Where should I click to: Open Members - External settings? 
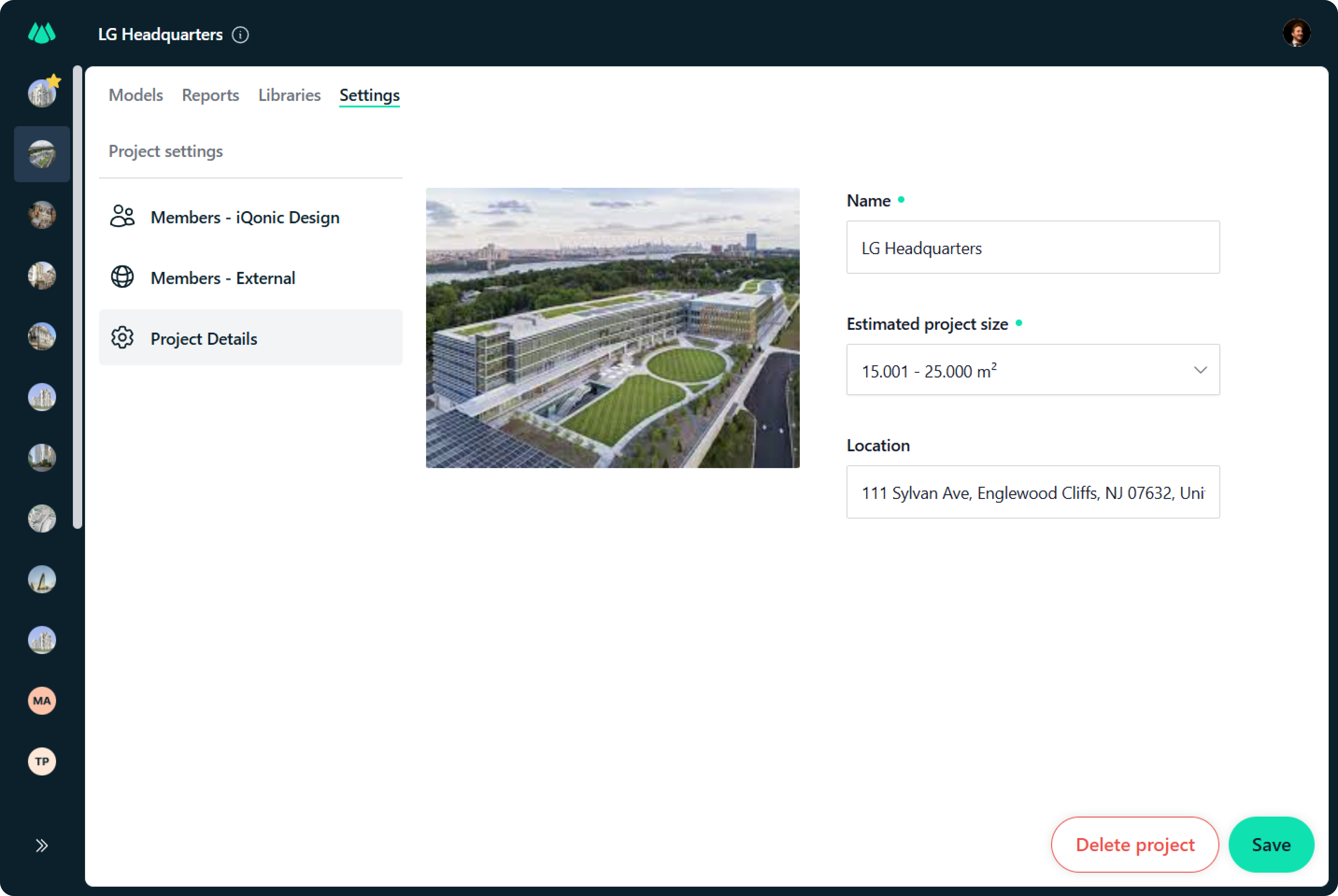pyautogui.click(x=251, y=278)
